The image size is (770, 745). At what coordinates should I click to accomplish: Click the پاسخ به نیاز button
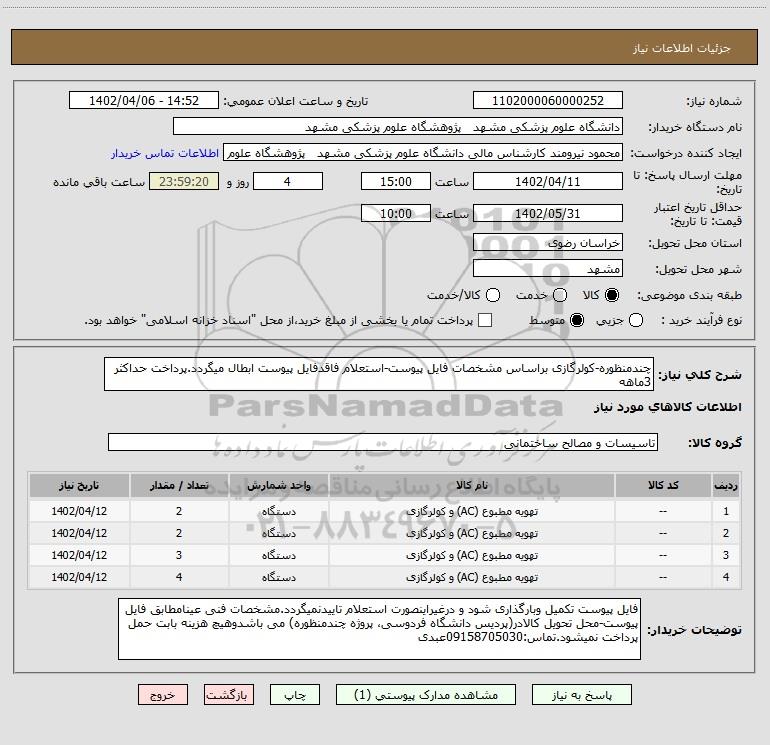[582, 695]
